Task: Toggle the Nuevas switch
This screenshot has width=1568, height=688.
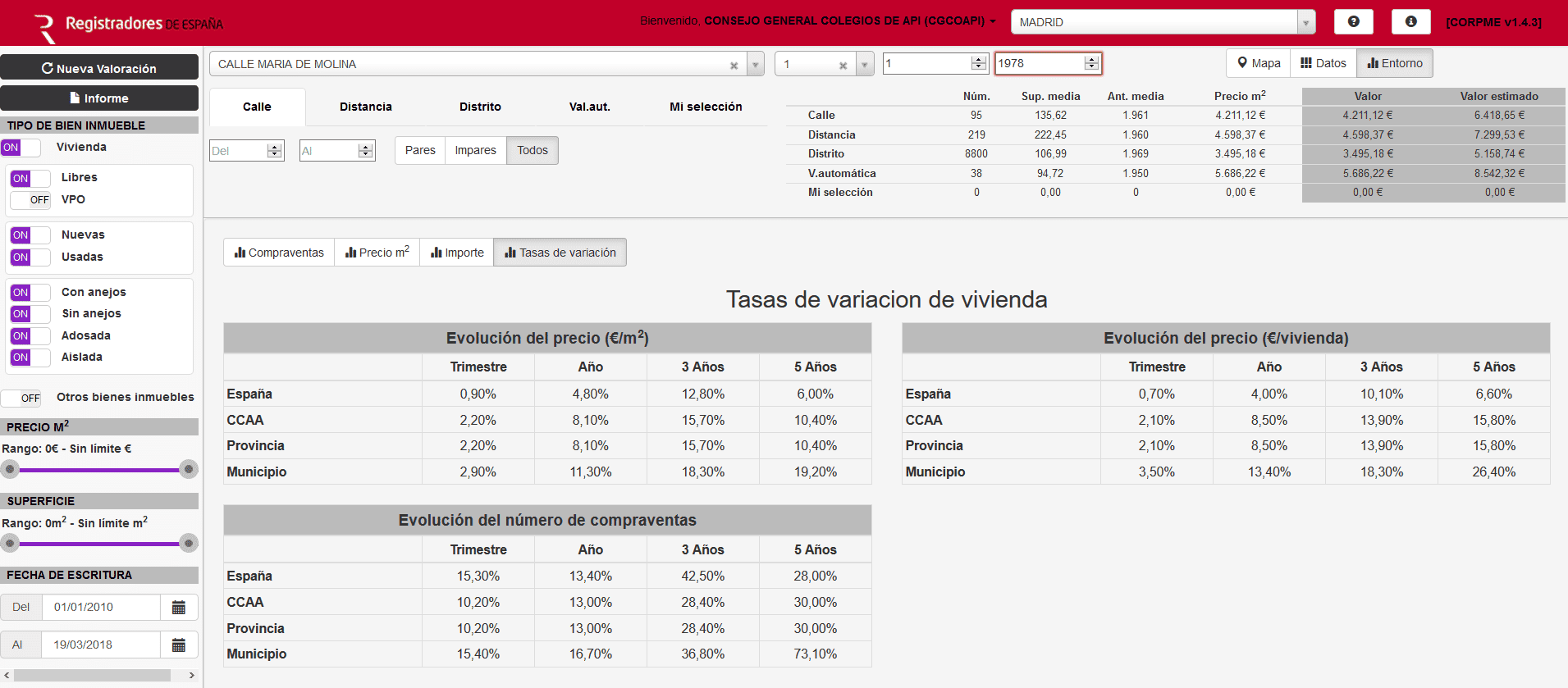Action: pyautogui.click(x=30, y=235)
